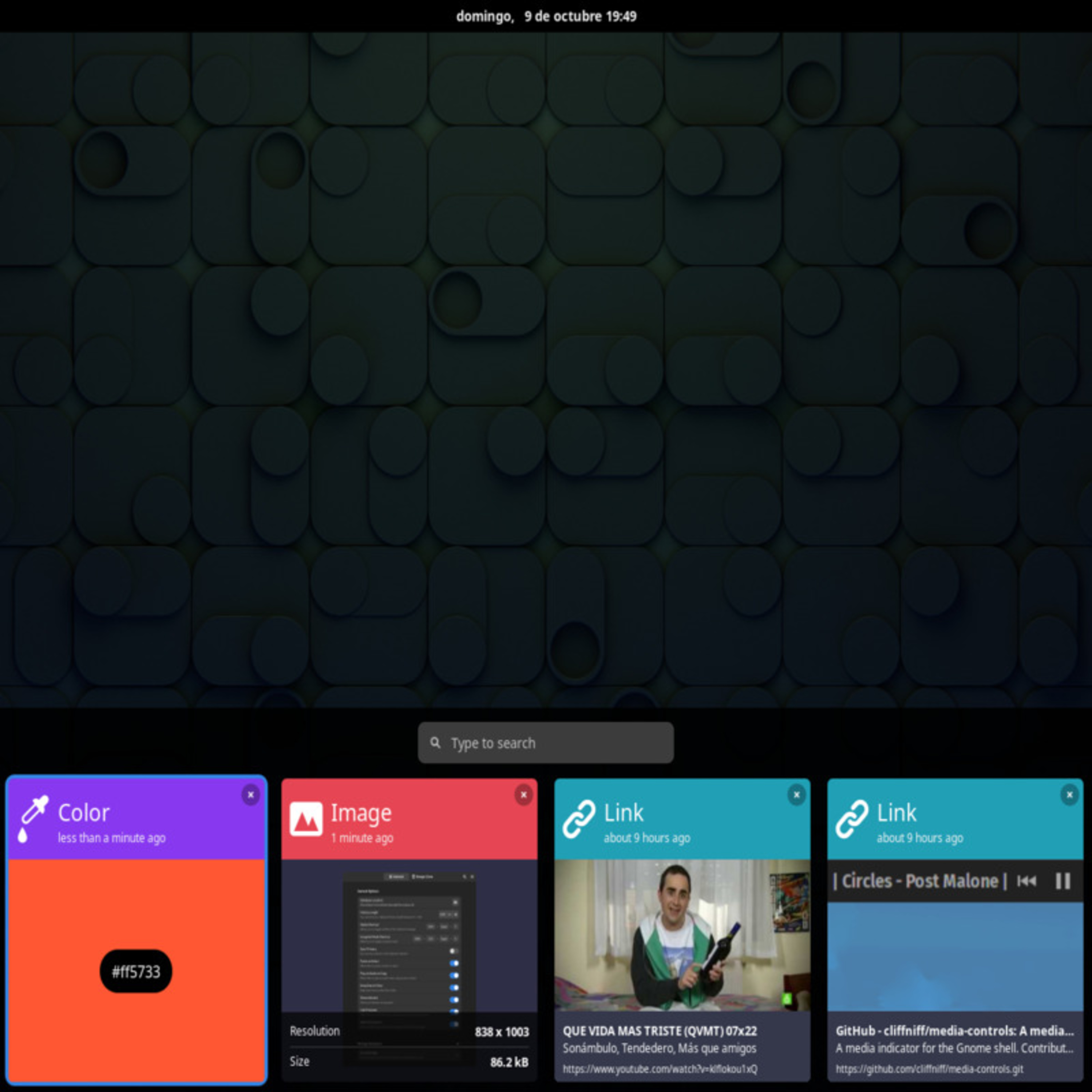The image size is (1092, 1092).
Task: Click the magnifier icon in search bar
Action: 435,742
